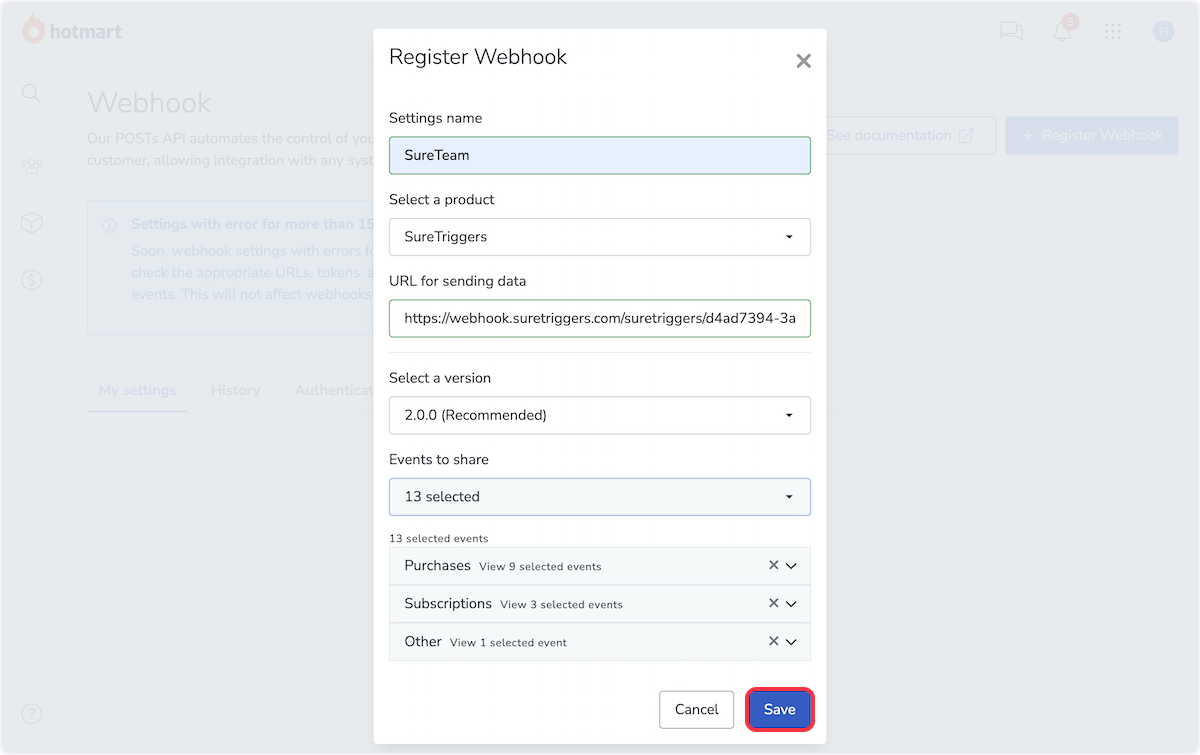This screenshot has height=755, width=1200.
Task: Click the See documentation button
Action: (x=901, y=135)
